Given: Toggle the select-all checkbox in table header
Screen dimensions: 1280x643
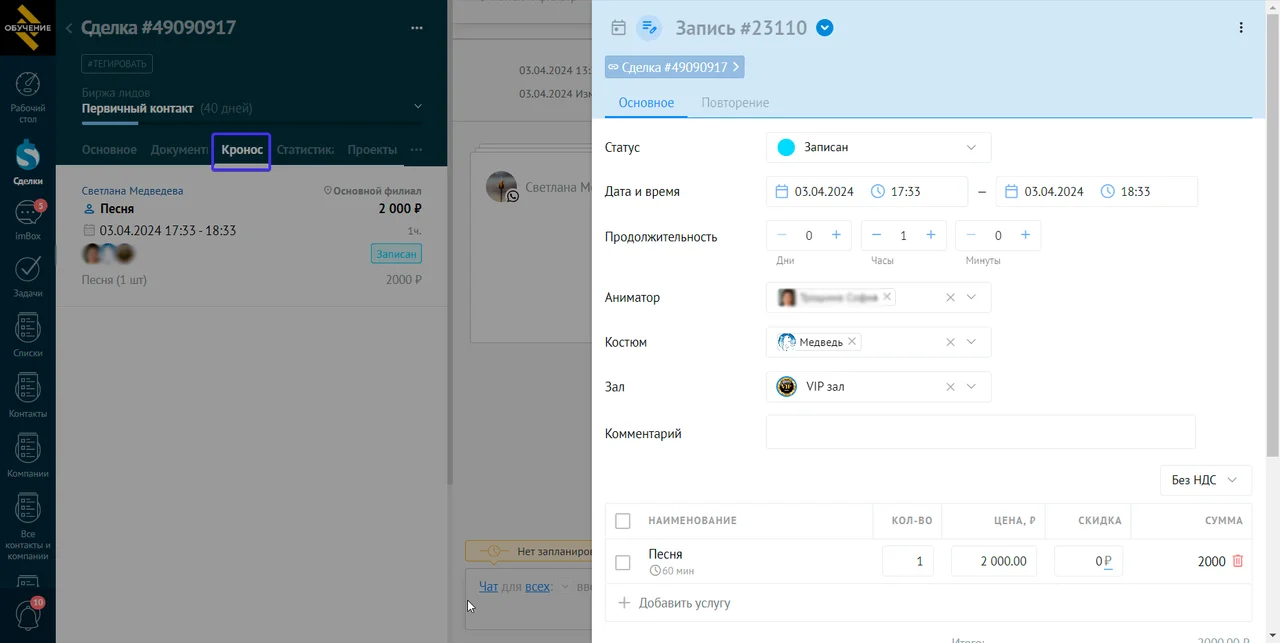Looking at the screenshot, I should 623,520.
